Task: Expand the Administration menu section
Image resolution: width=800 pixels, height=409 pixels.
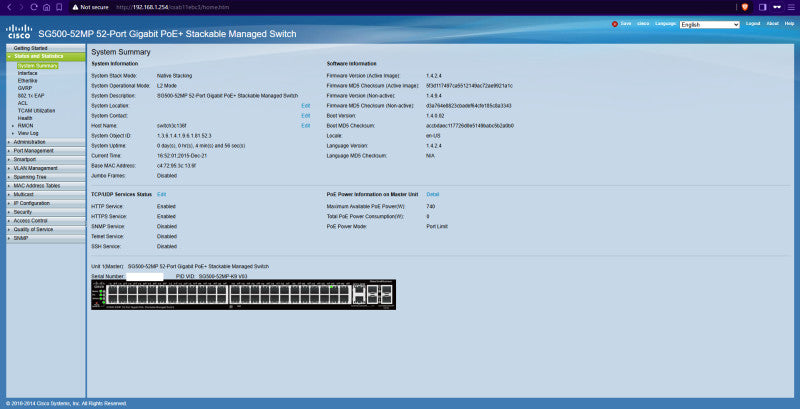Action: point(45,142)
